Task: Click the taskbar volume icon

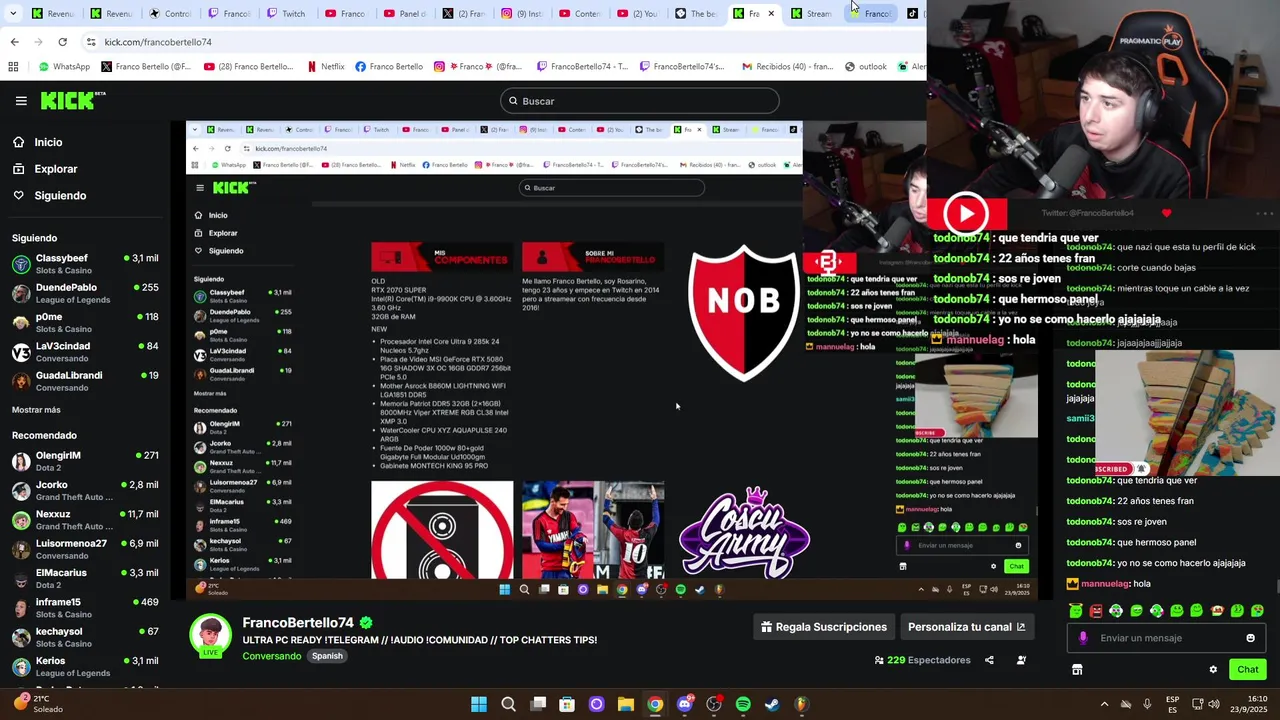Action: click(1215, 704)
